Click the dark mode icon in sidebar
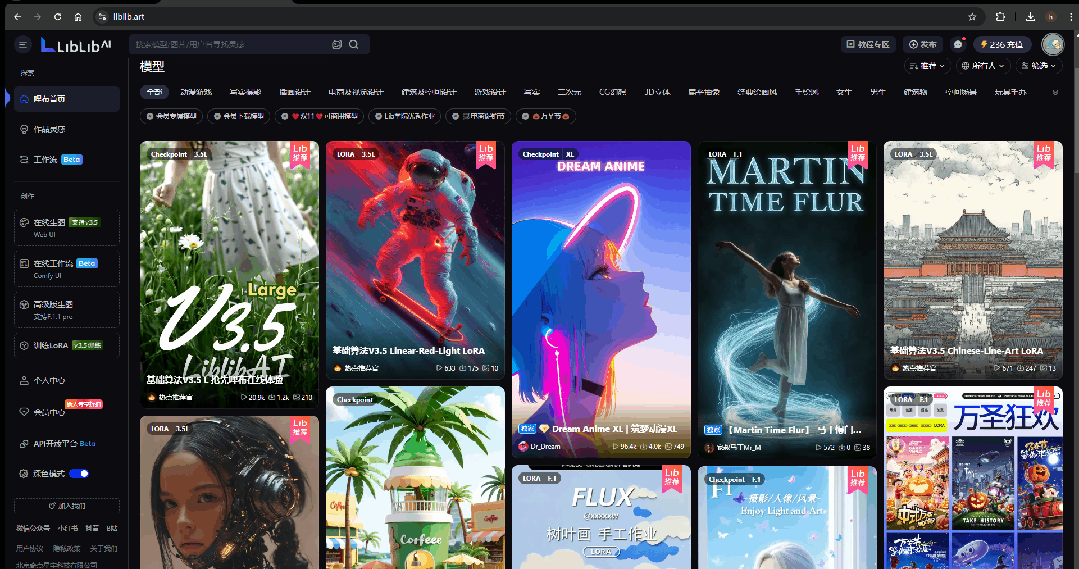This screenshot has width=1079, height=569. (x=24, y=473)
